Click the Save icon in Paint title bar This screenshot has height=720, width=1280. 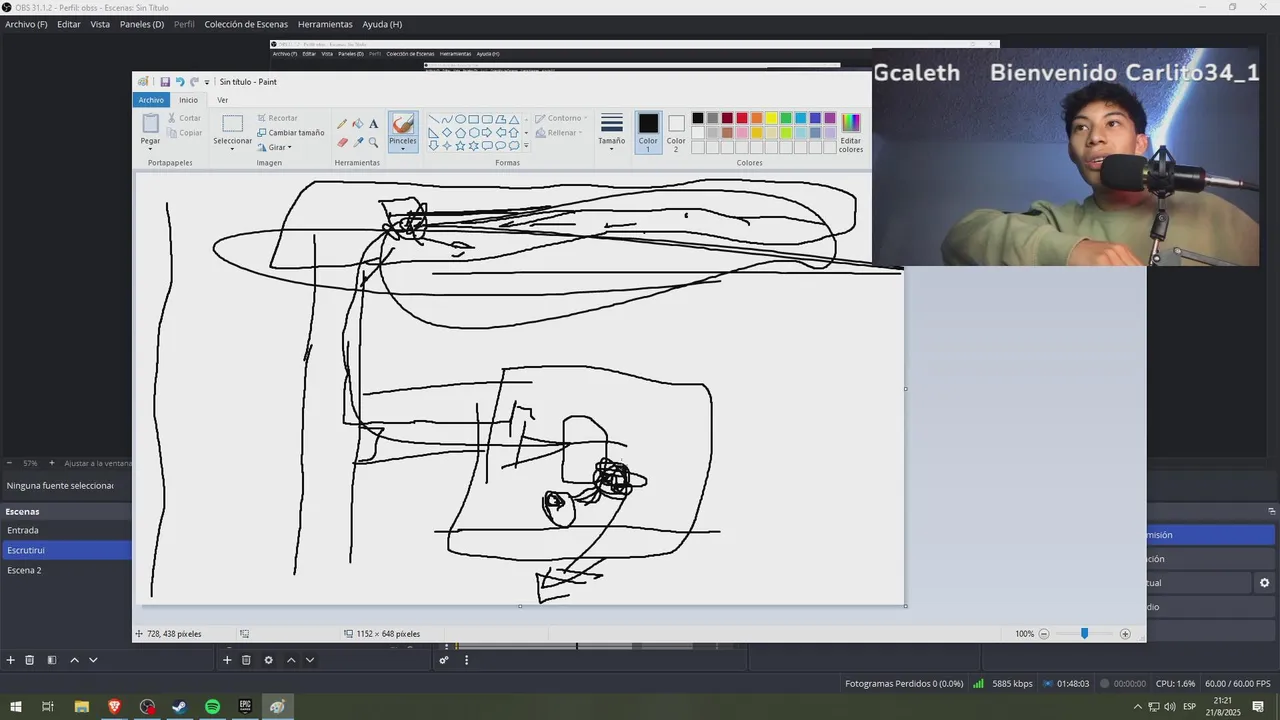(165, 82)
